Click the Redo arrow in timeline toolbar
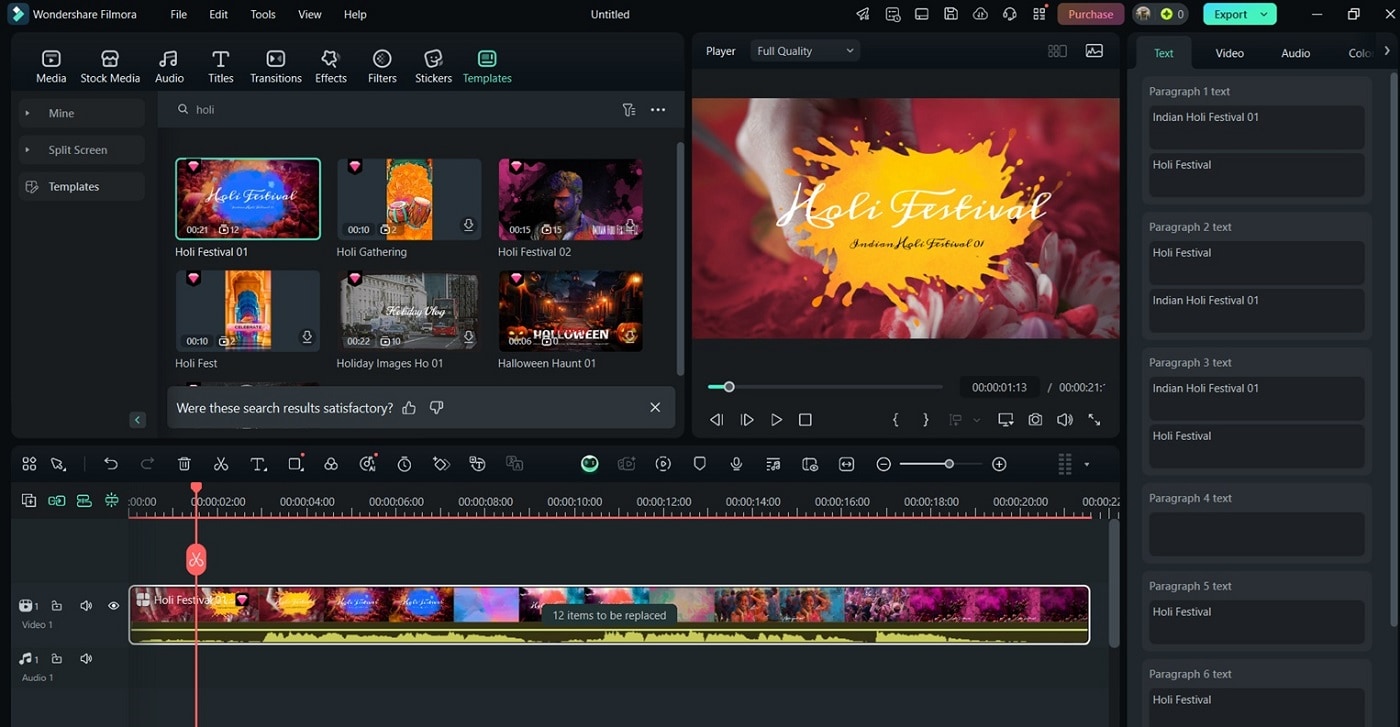1400x727 pixels. (x=147, y=464)
